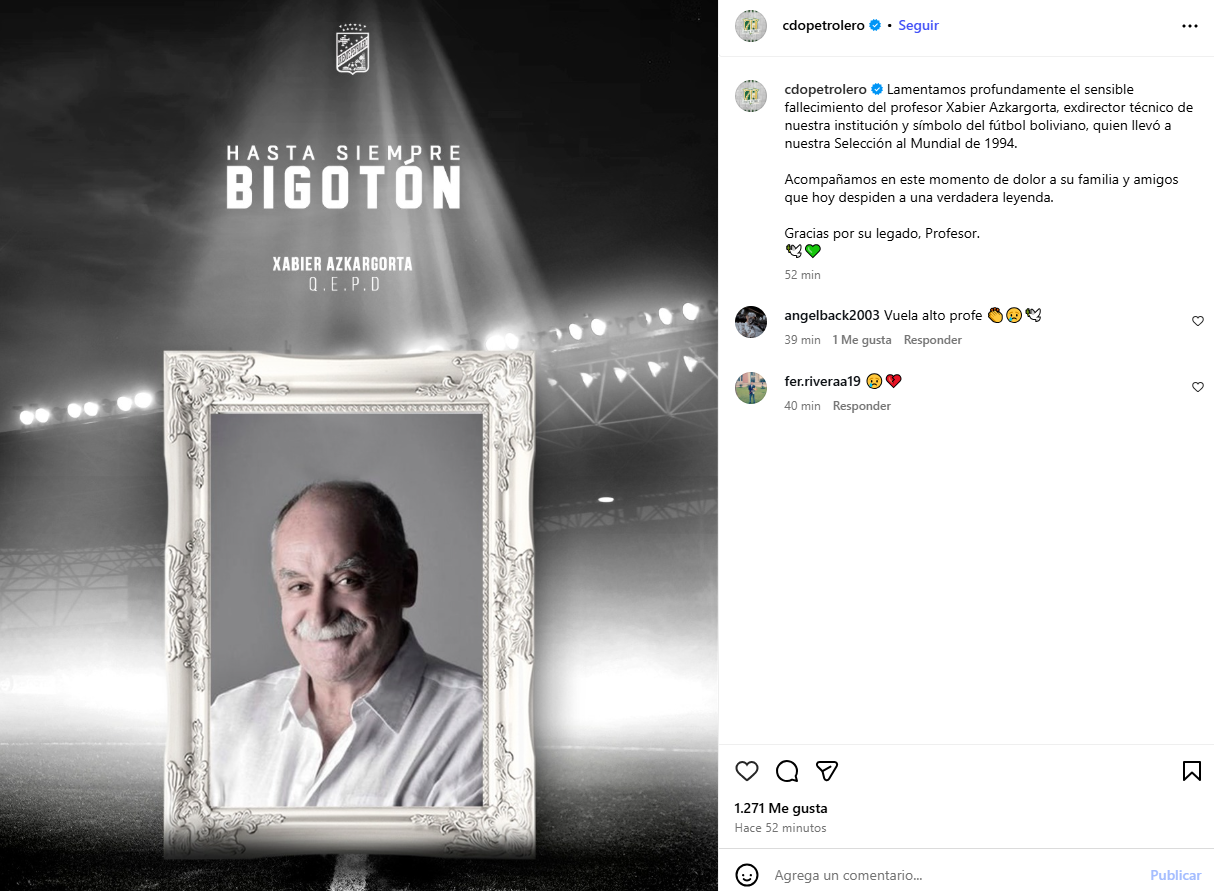The height and width of the screenshot is (891, 1214).
Task: Open cdopetrolero username in caption
Action: point(825,89)
